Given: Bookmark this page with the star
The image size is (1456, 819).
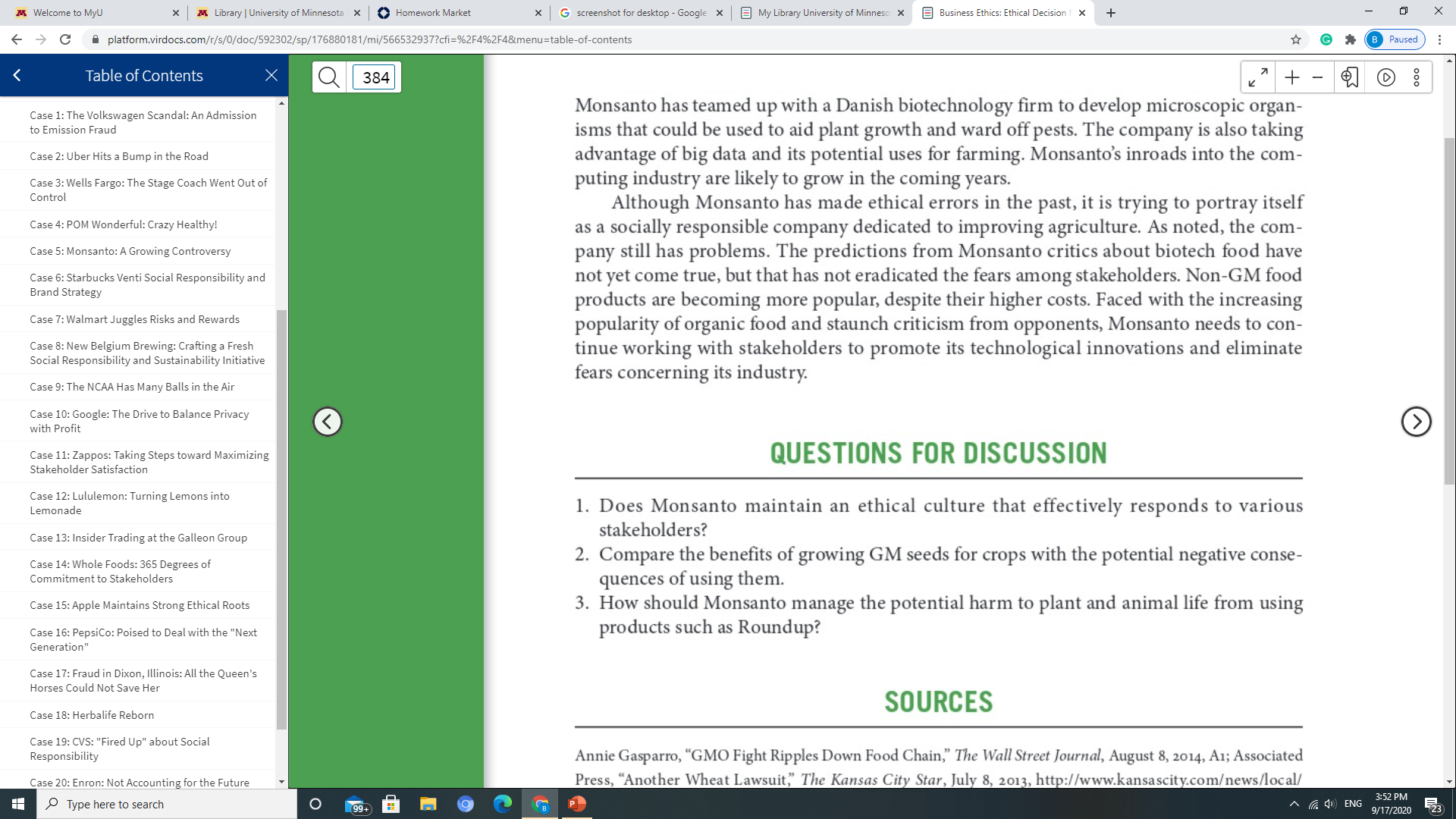Looking at the screenshot, I should tap(1296, 39).
